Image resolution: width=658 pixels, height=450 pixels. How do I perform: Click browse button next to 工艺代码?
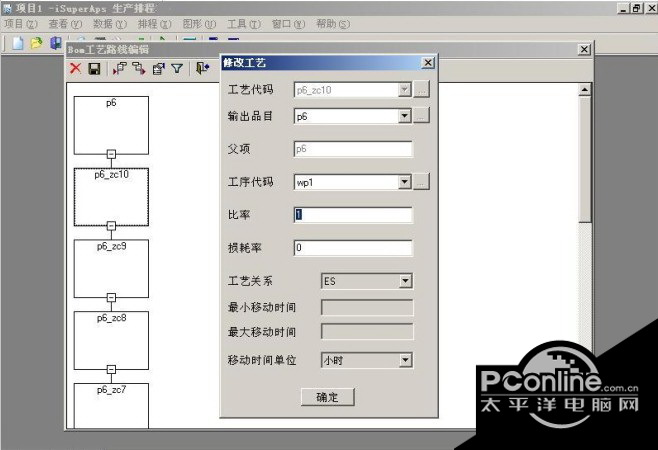pos(422,89)
